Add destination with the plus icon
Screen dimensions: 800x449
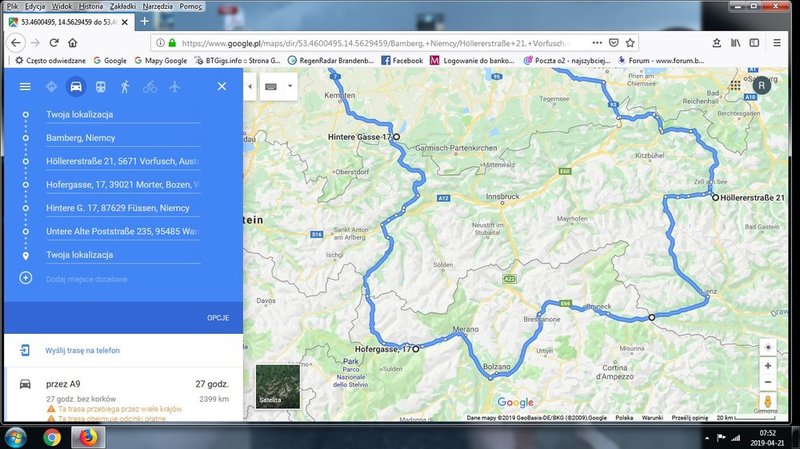[x=26, y=277]
